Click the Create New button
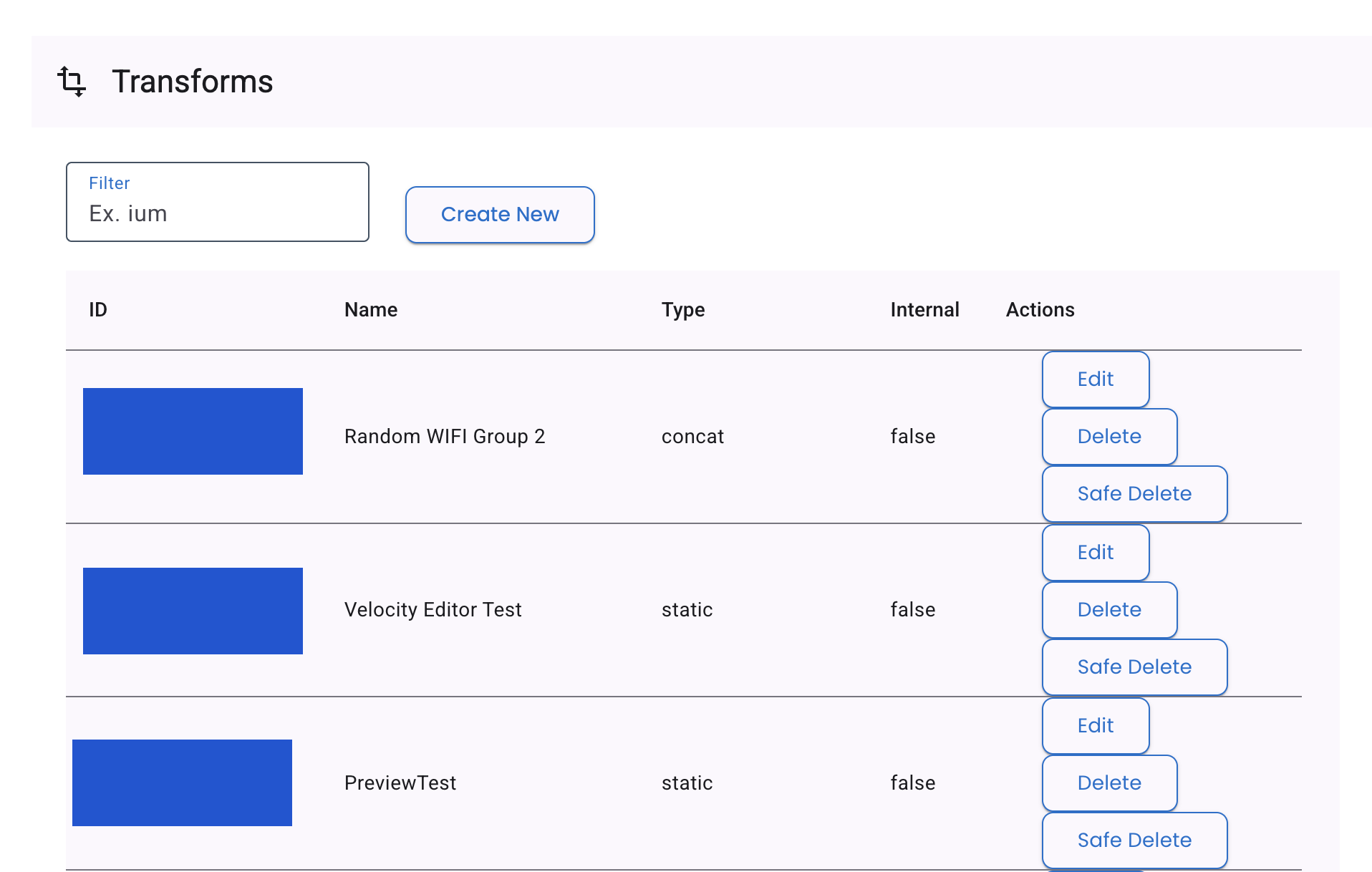Image resolution: width=1372 pixels, height=872 pixels. coord(500,214)
